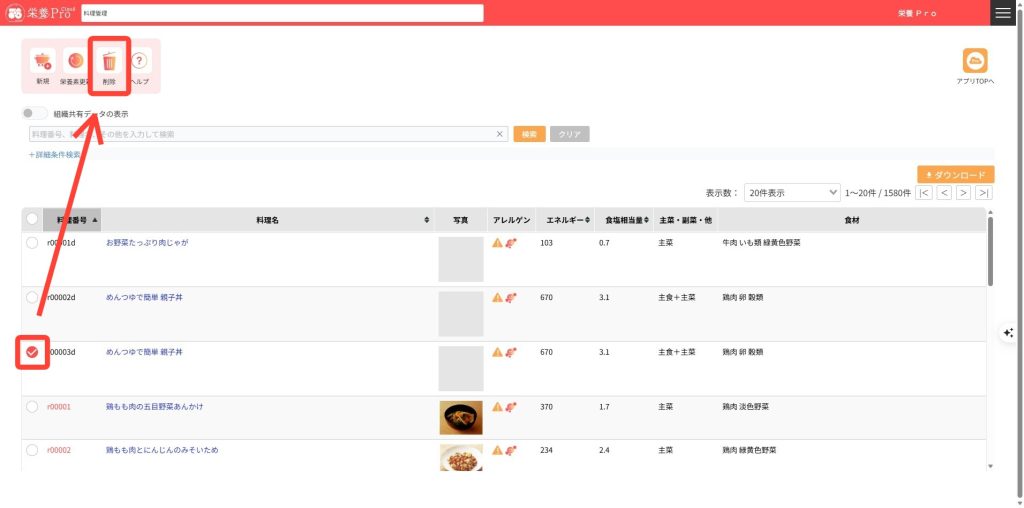Jump to first page with |< button
Viewport: 1024px width, 508px height.
tap(924, 193)
